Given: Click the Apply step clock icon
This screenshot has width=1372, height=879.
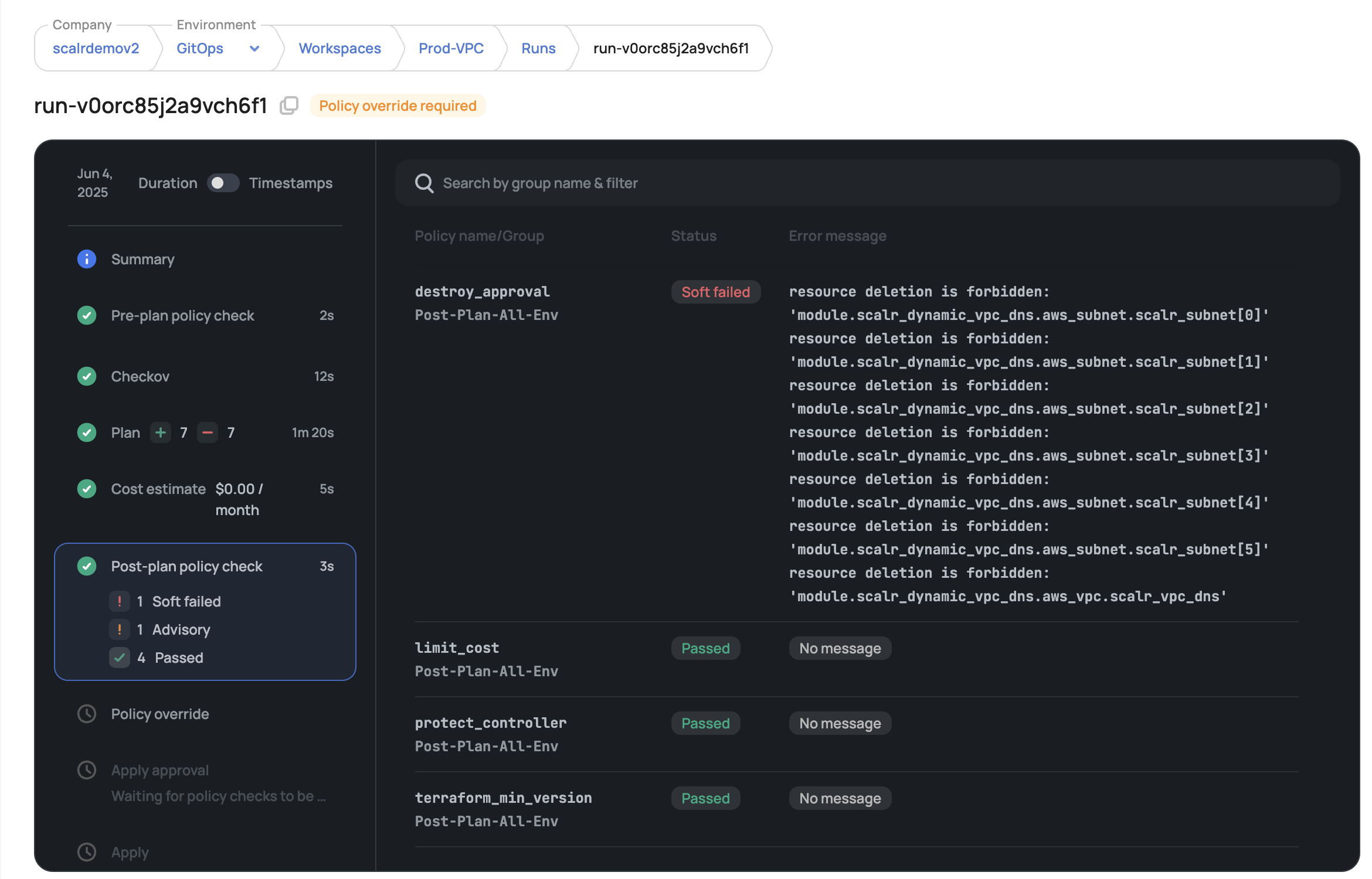Looking at the screenshot, I should (x=87, y=852).
